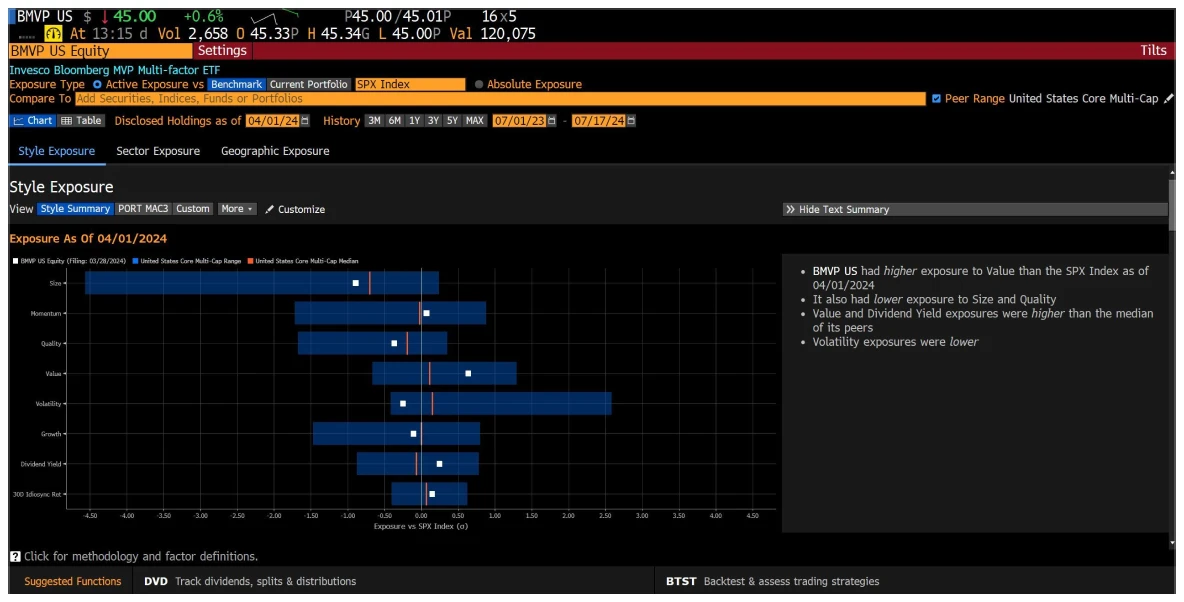The image size is (1184, 602).
Task: Open the SPX Index benchmark field
Action: point(410,85)
